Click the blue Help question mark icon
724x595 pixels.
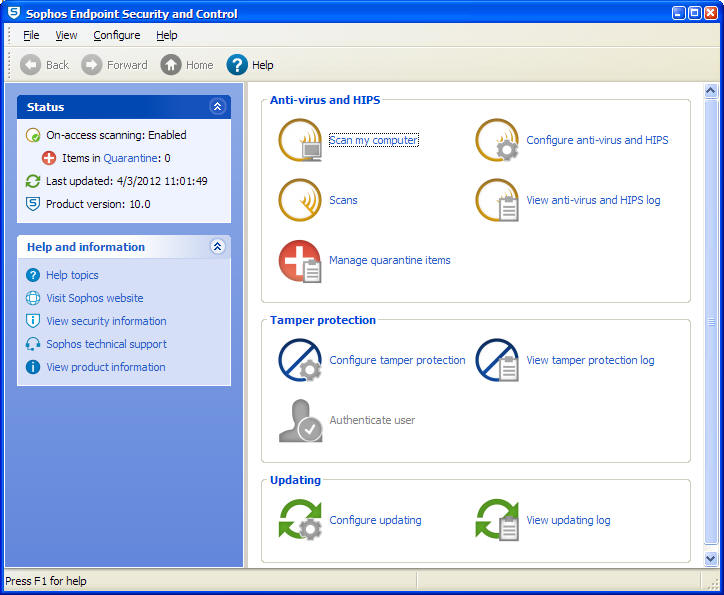click(x=237, y=65)
